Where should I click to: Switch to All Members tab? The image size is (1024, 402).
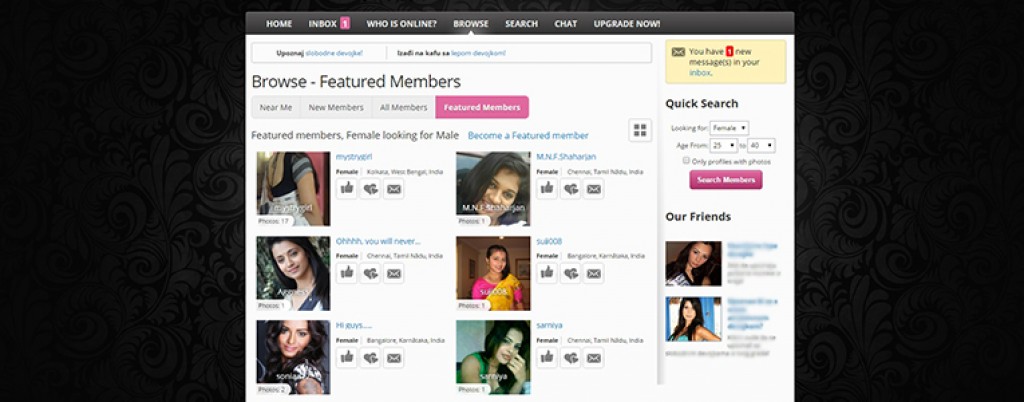point(404,108)
